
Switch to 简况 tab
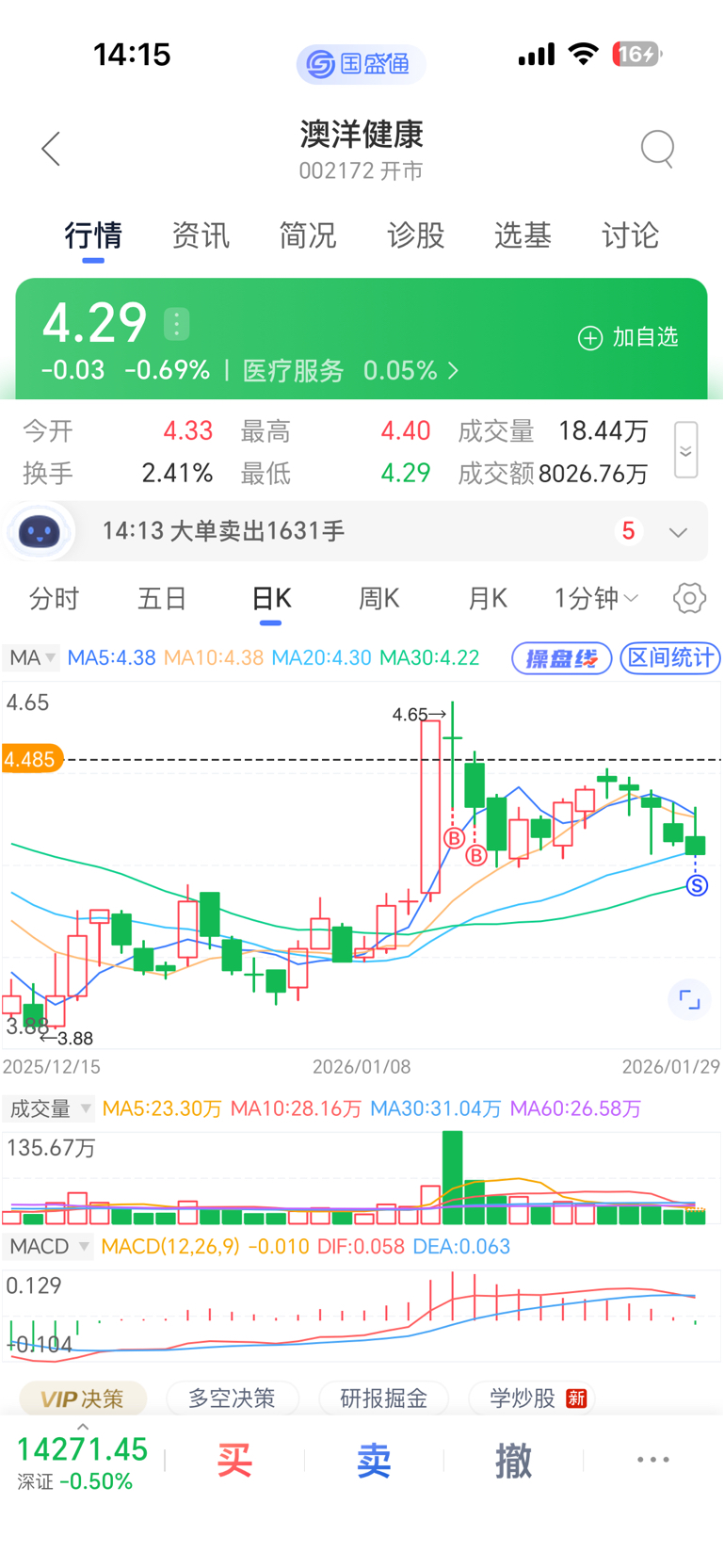[308, 235]
